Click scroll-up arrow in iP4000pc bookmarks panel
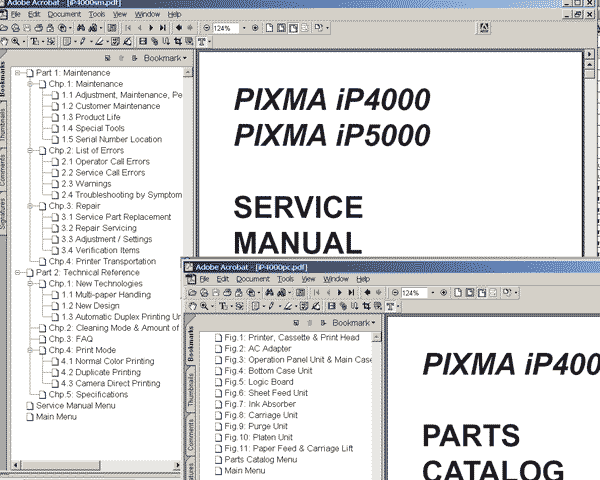This screenshot has width=600, height=480. pyautogui.click(x=376, y=337)
